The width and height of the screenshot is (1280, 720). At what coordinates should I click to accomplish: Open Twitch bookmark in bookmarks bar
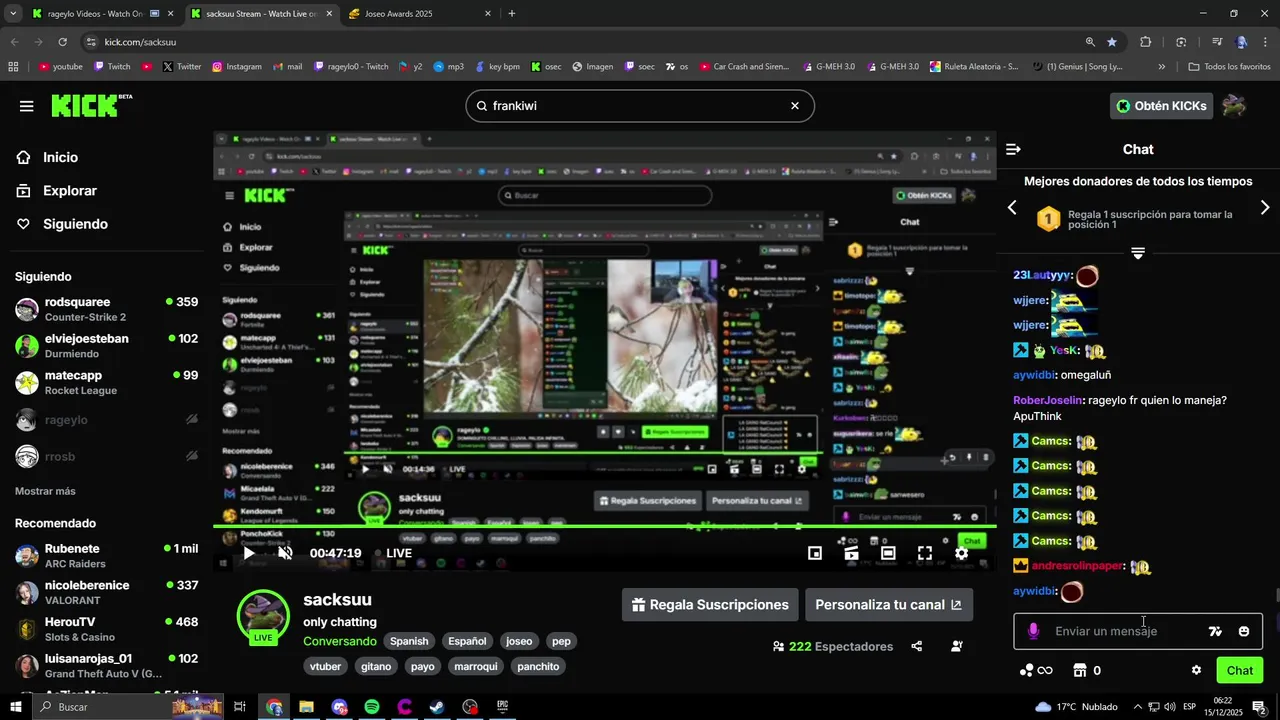coord(112,66)
